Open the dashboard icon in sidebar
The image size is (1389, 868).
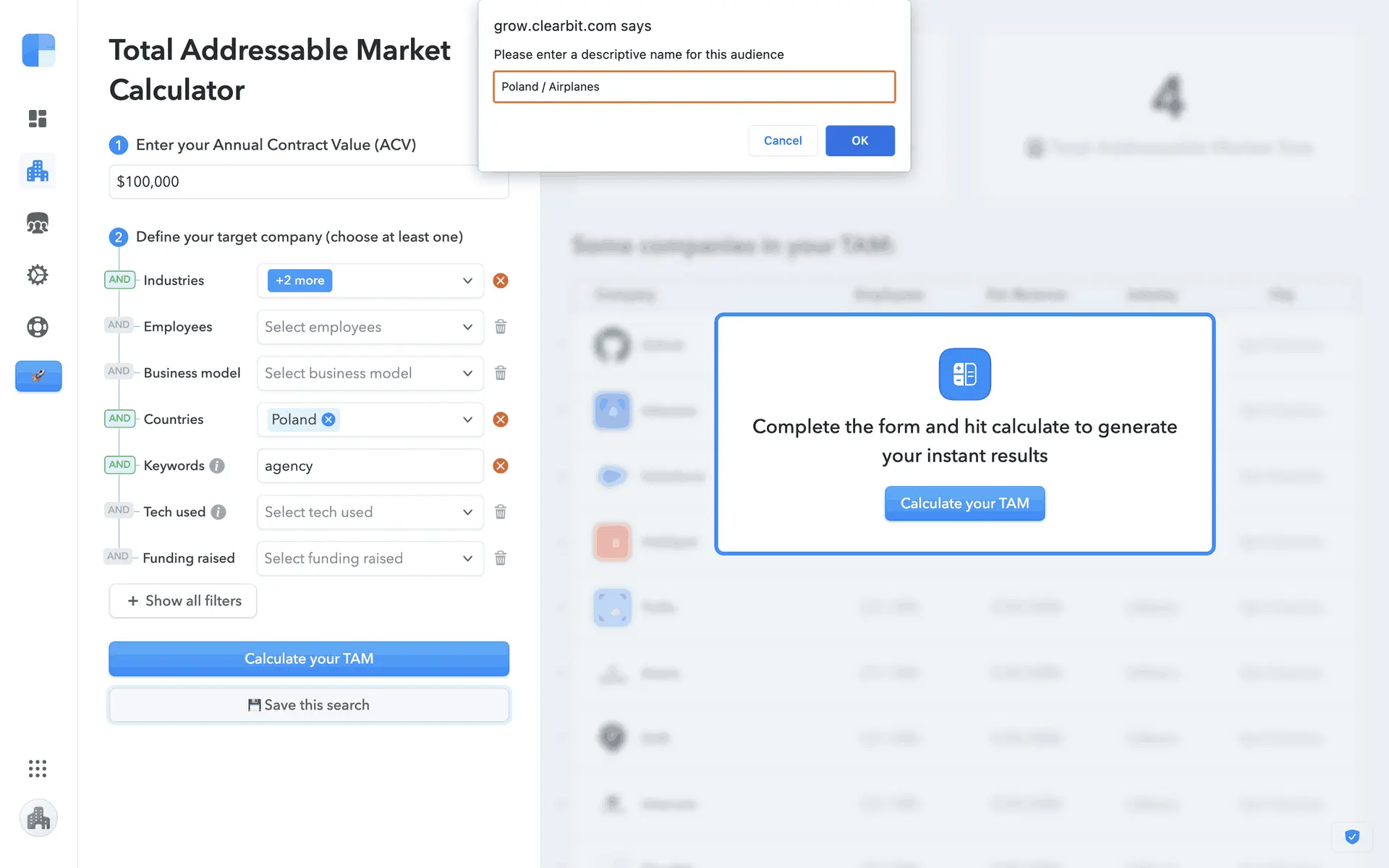click(x=38, y=119)
